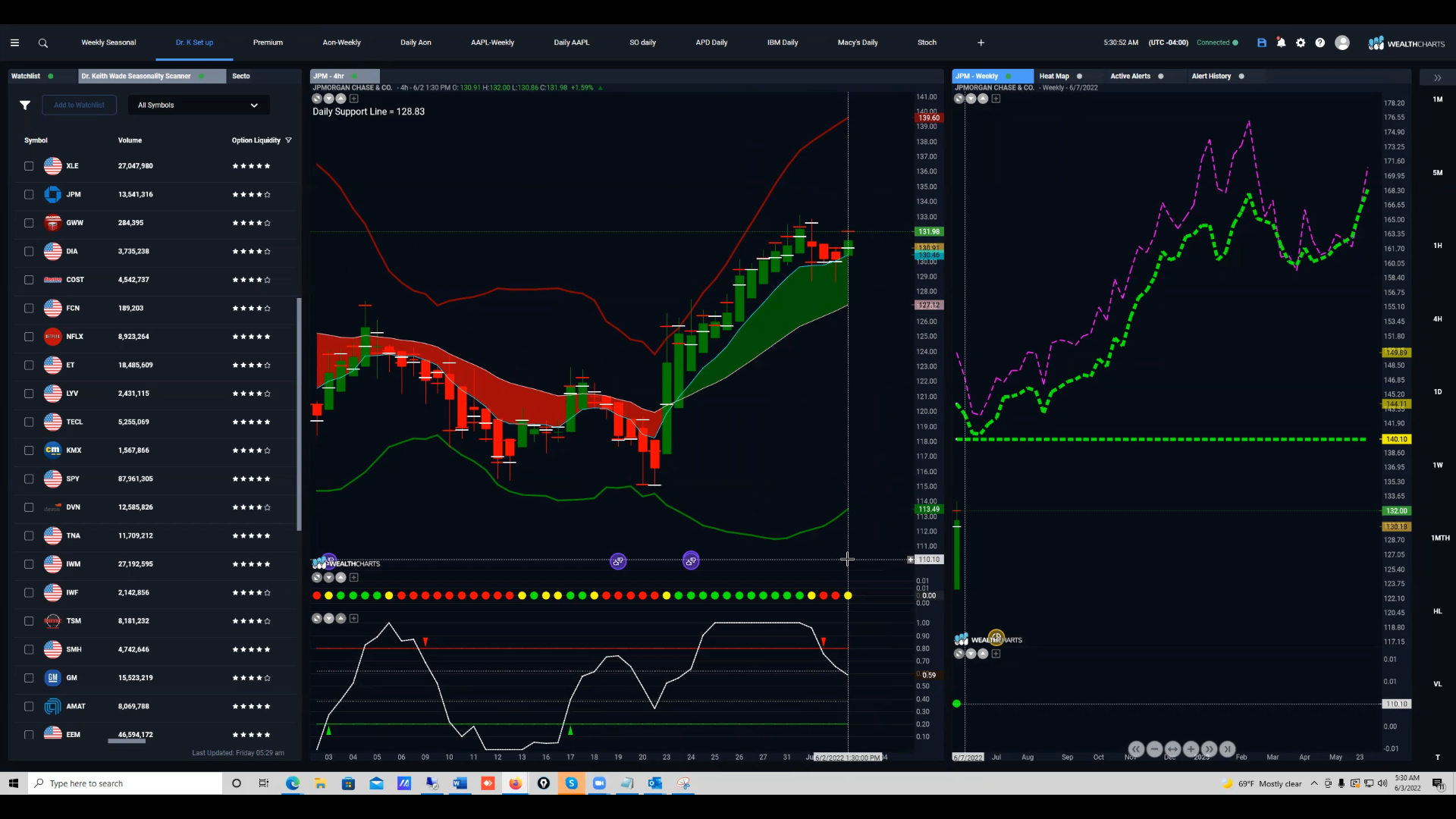Click in the Windows taskbar search box
This screenshot has width=1456, height=819.
coord(125,783)
